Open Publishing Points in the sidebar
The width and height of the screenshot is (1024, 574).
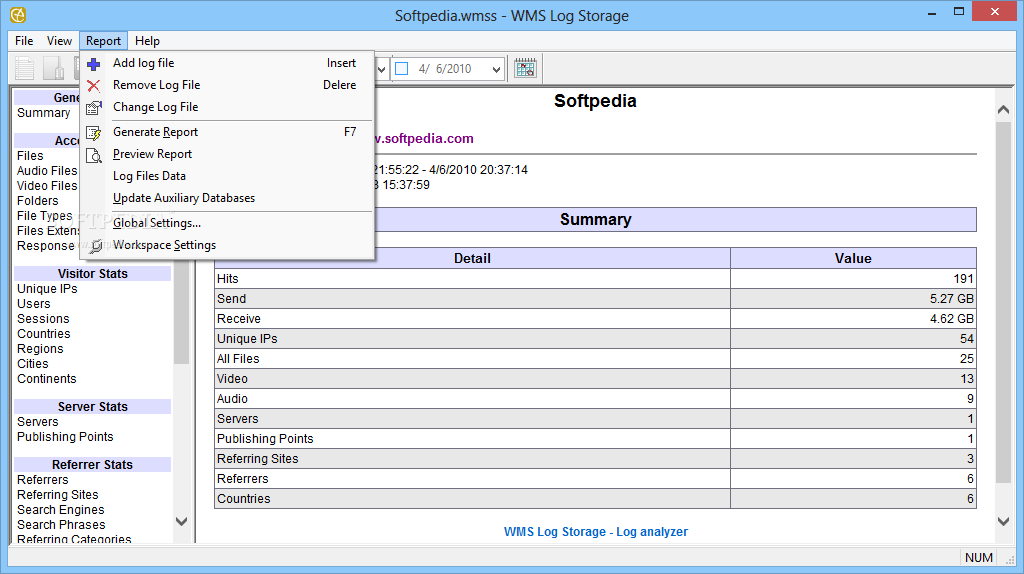pos(65,437)
